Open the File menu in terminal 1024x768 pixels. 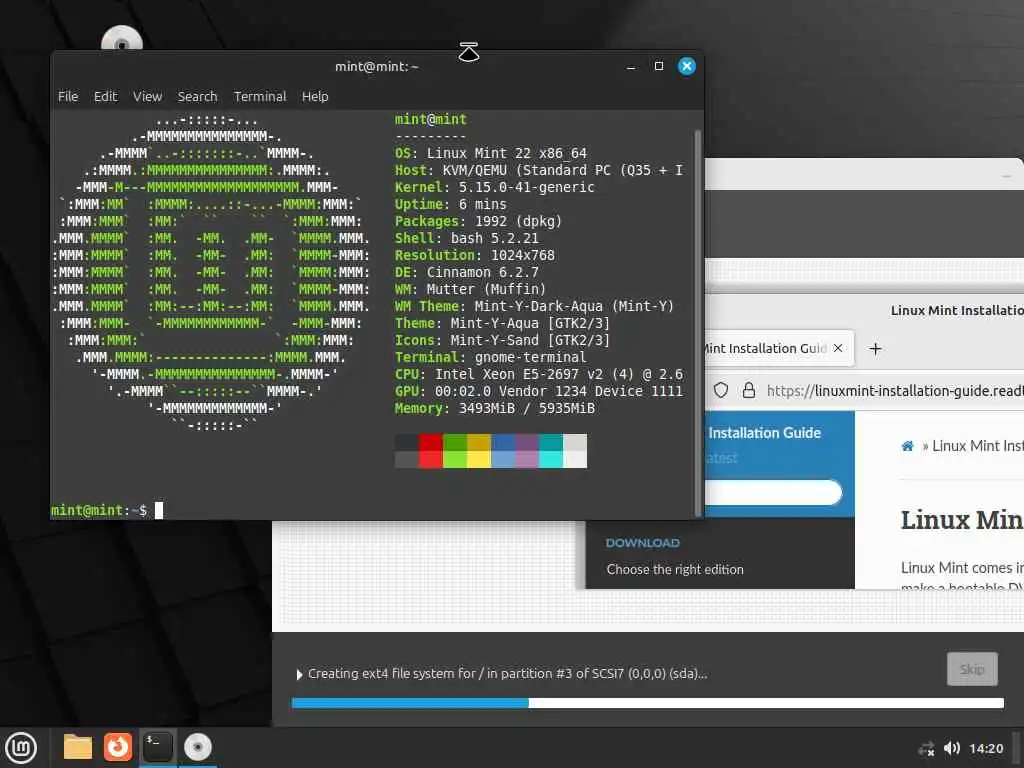(68, 97)
